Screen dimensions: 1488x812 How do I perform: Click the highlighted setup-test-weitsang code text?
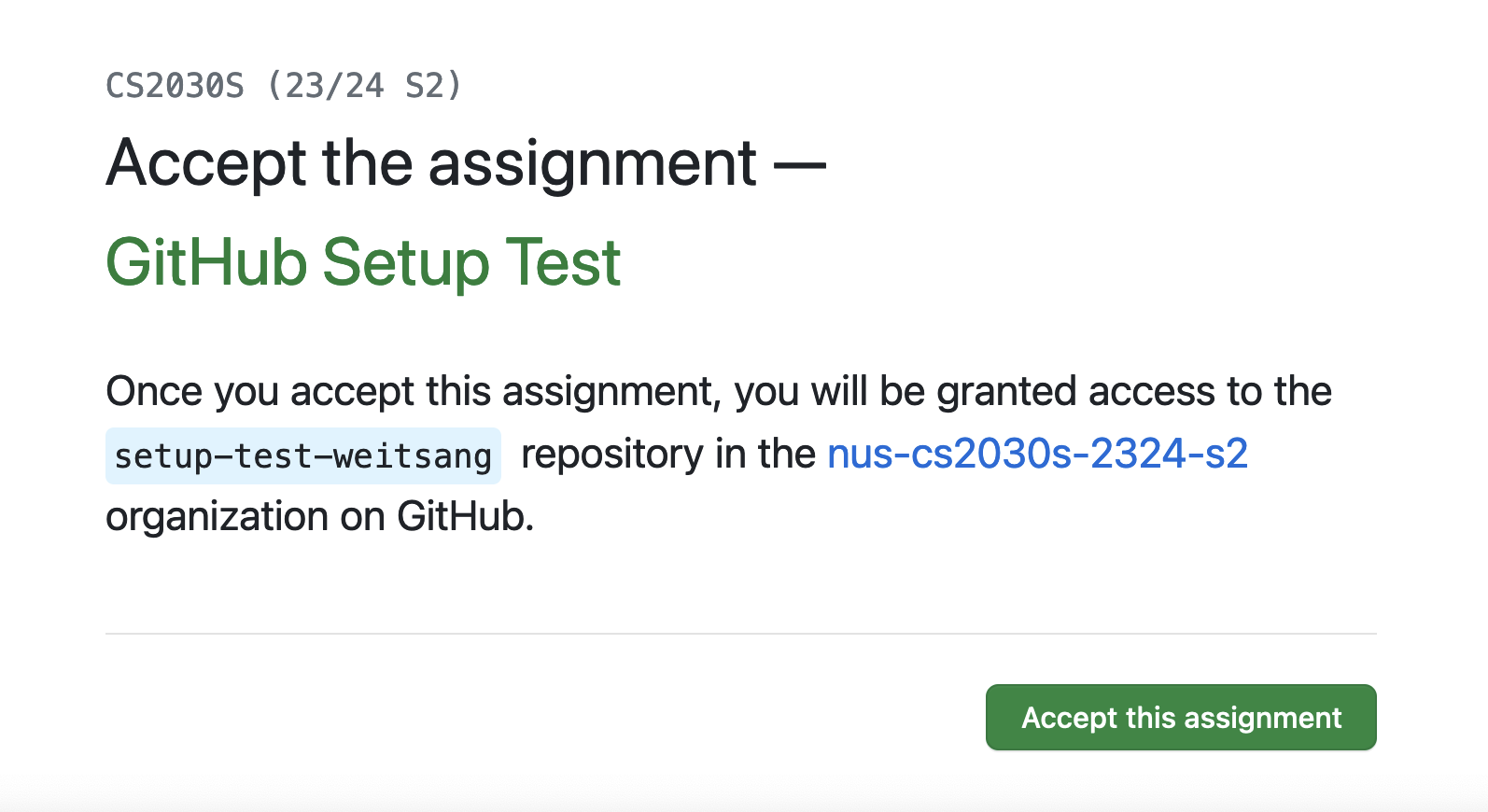[x=302, y=455]
